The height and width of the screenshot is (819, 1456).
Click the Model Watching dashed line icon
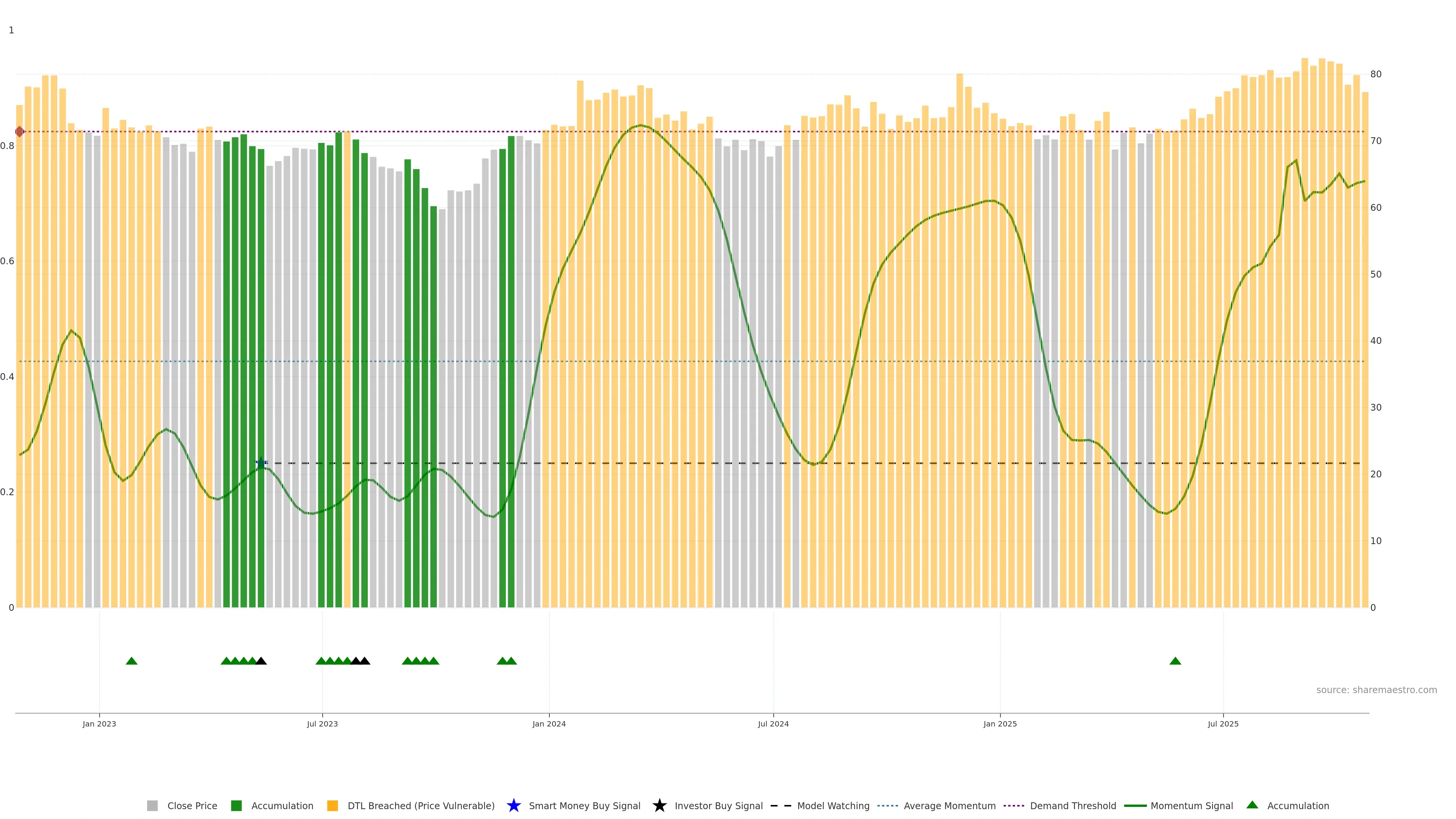781,805
